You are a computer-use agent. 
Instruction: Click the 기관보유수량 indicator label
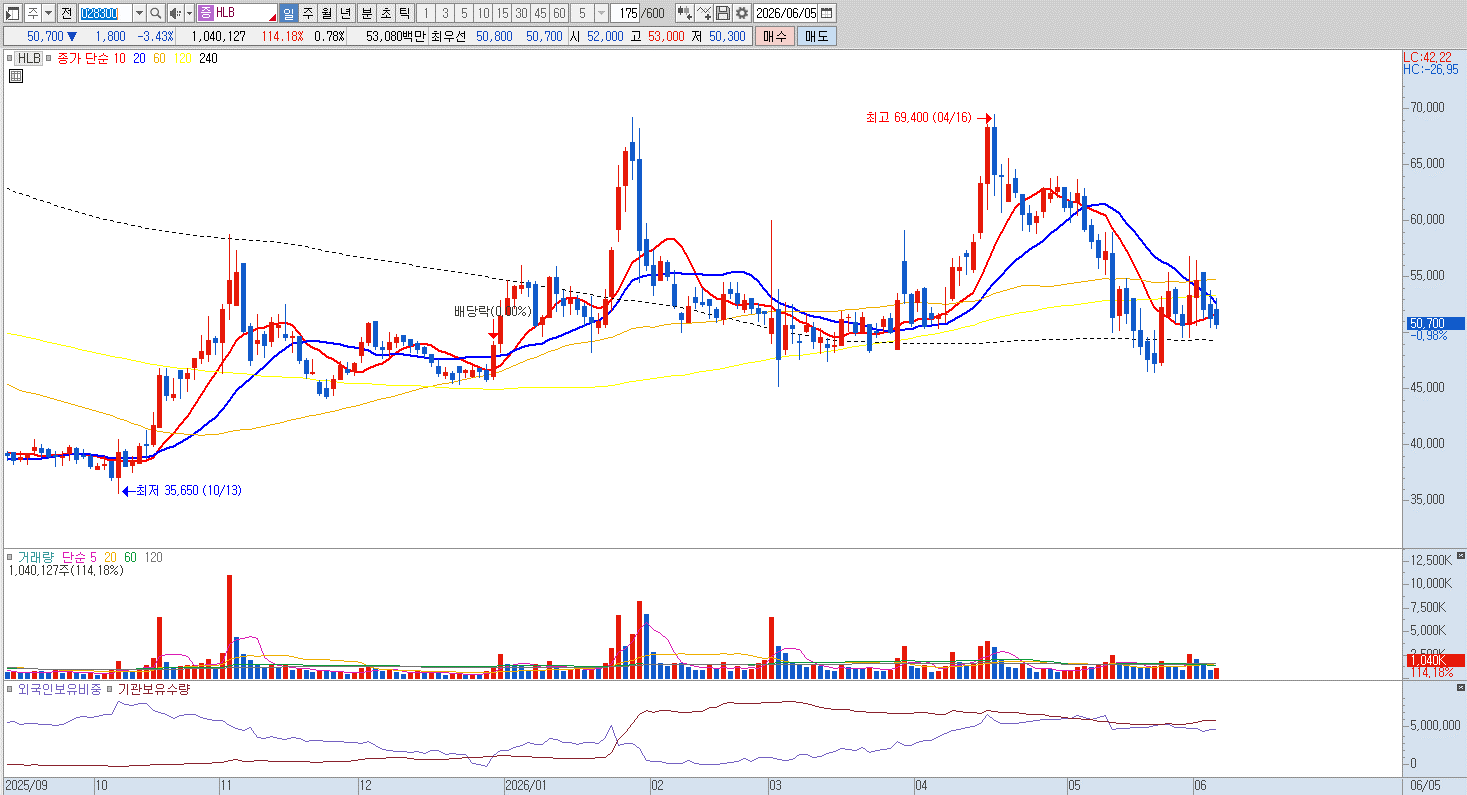click(154, 689)
